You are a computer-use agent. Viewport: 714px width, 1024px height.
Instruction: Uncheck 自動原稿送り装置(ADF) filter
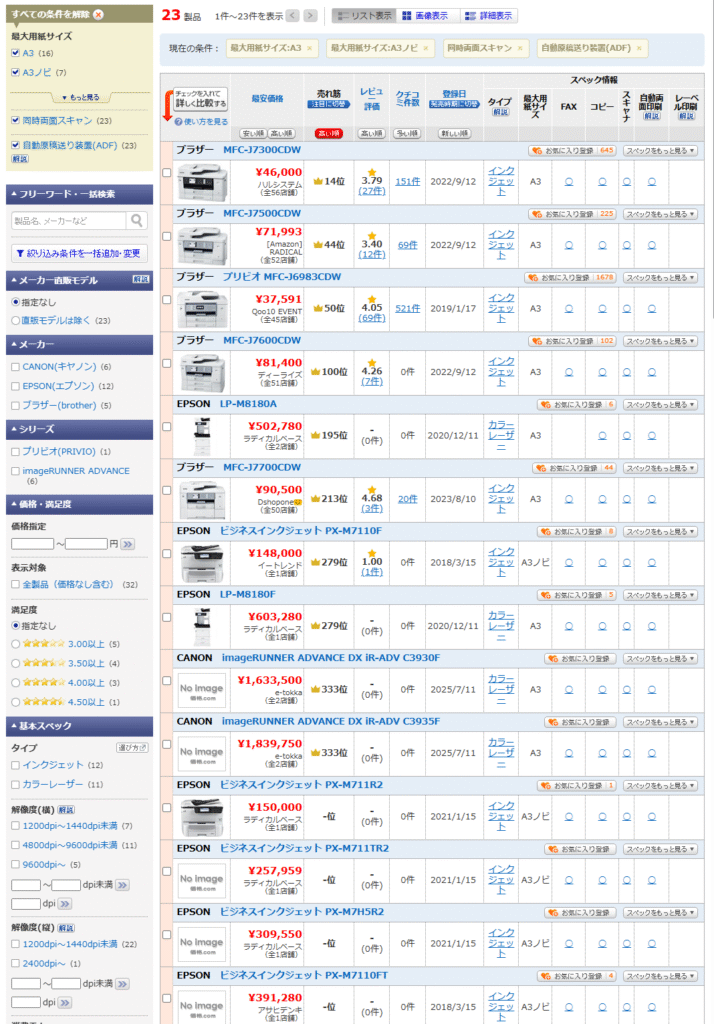[x=15, y=146]
